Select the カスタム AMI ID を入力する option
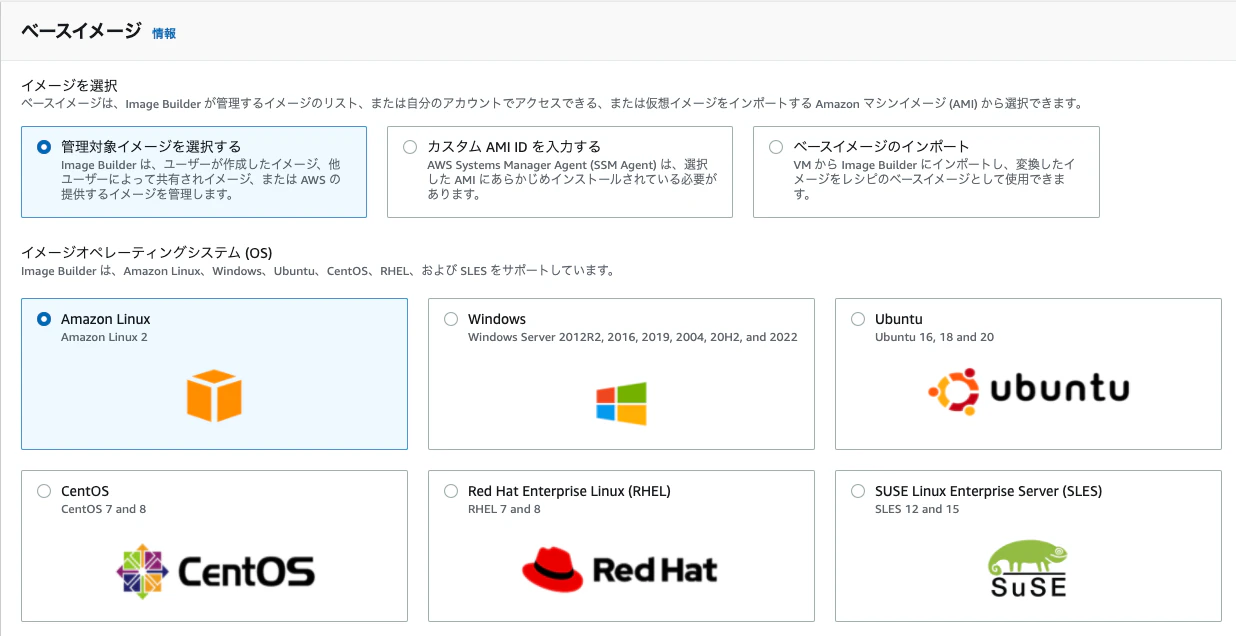1236x636 pixels. 410,147
